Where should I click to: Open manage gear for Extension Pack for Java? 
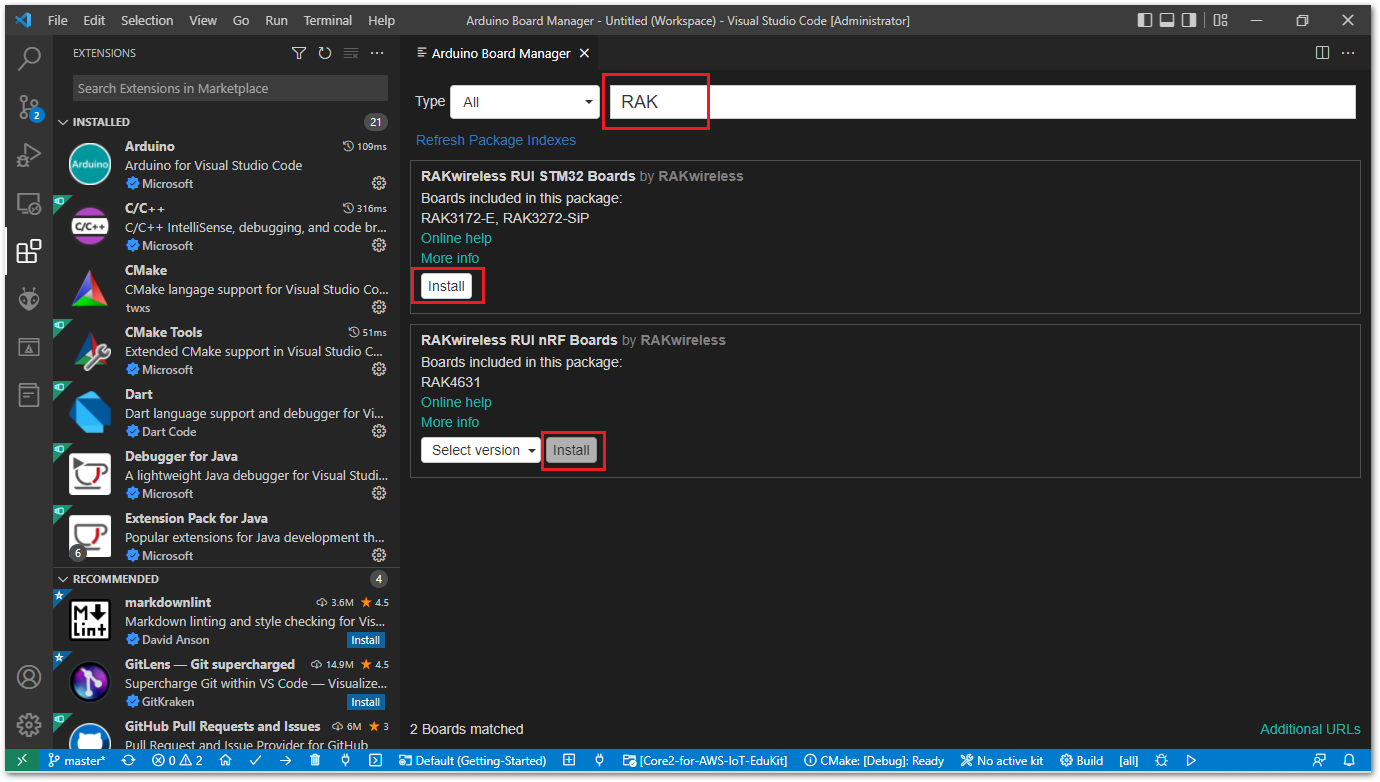379,555
